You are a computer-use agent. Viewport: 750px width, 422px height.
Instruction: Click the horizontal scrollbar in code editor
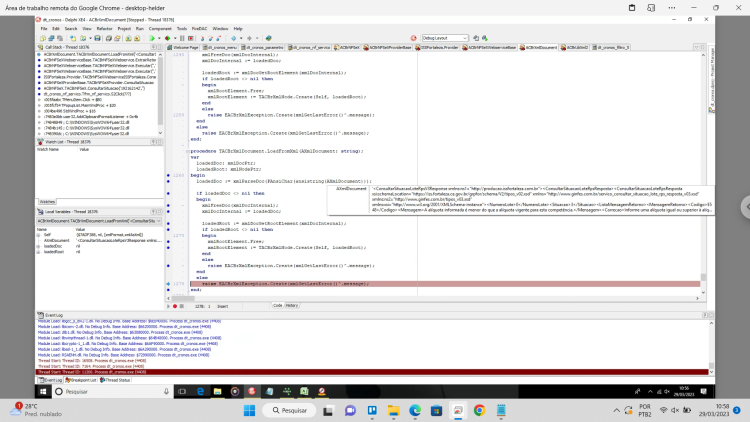434,299
